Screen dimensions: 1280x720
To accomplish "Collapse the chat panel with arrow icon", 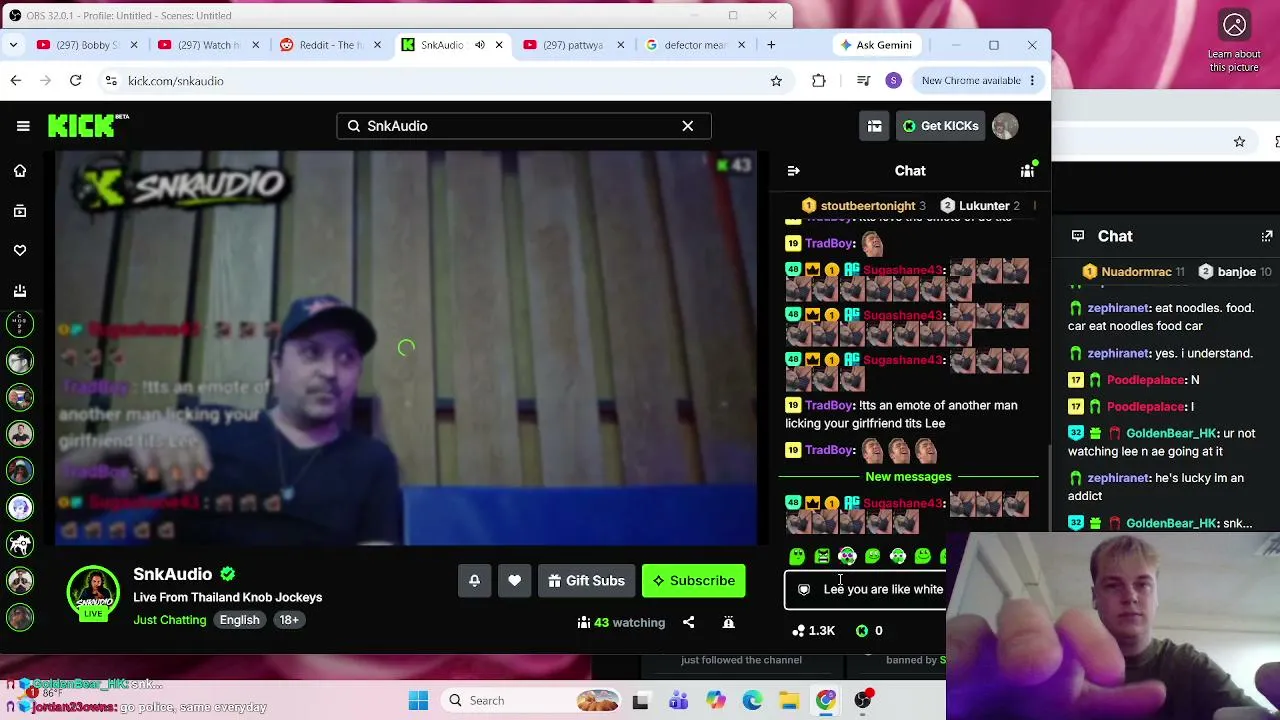I will click(x=793, y=171).
